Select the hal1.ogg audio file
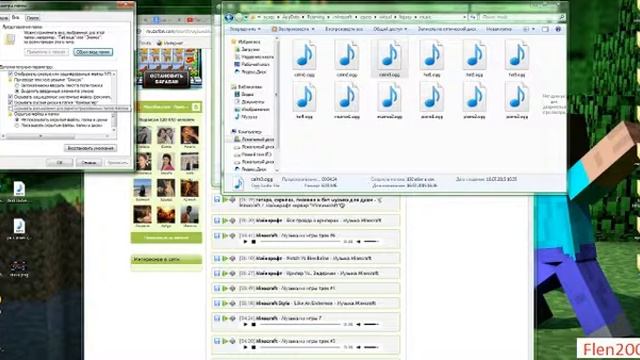640x360 pixels. click(x=432, y=58)
